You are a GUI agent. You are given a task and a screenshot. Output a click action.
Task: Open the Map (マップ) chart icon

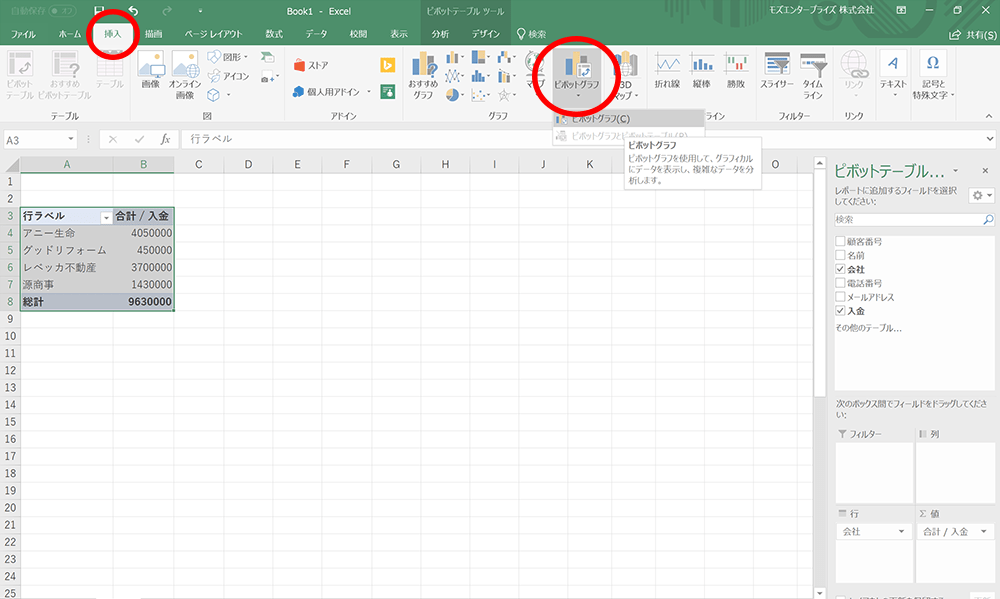click(x=535, y=70)
